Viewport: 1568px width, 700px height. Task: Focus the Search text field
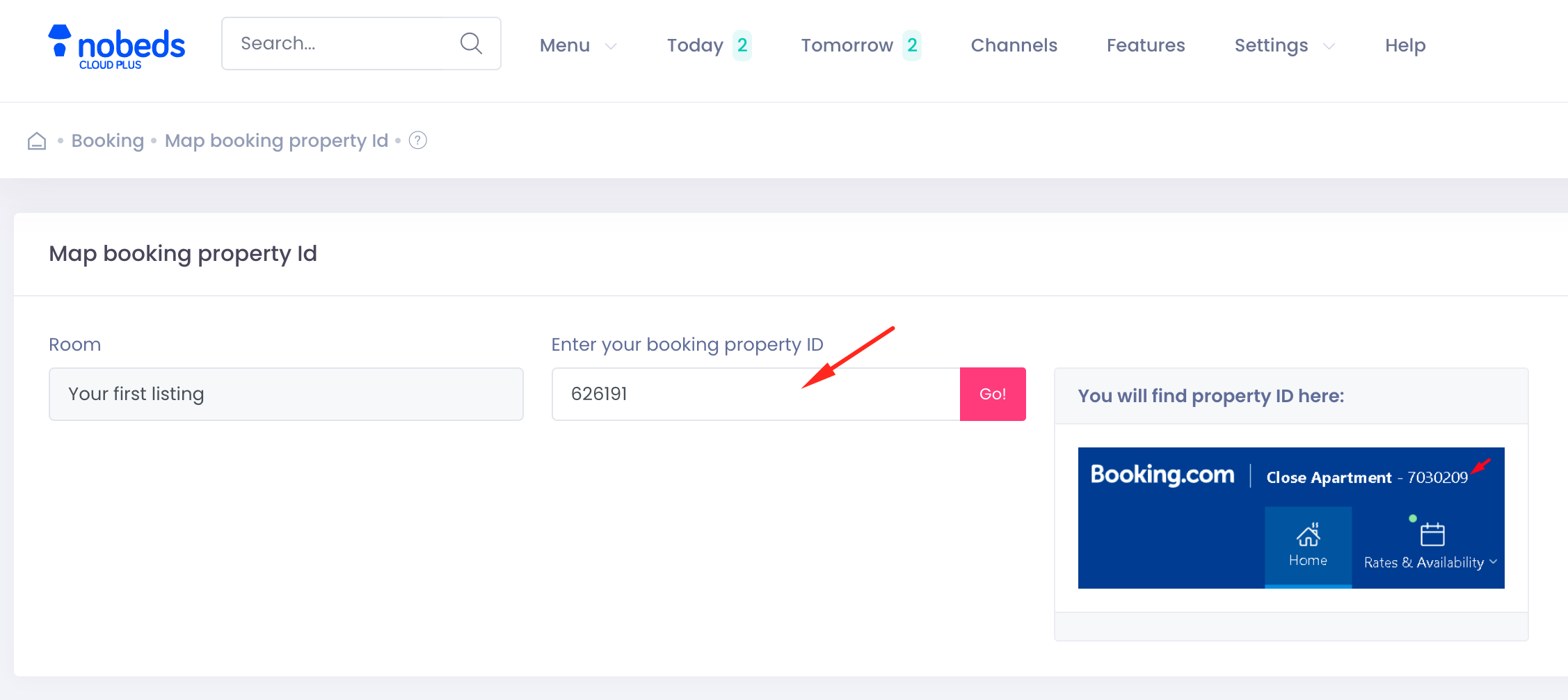coord(341,43)
